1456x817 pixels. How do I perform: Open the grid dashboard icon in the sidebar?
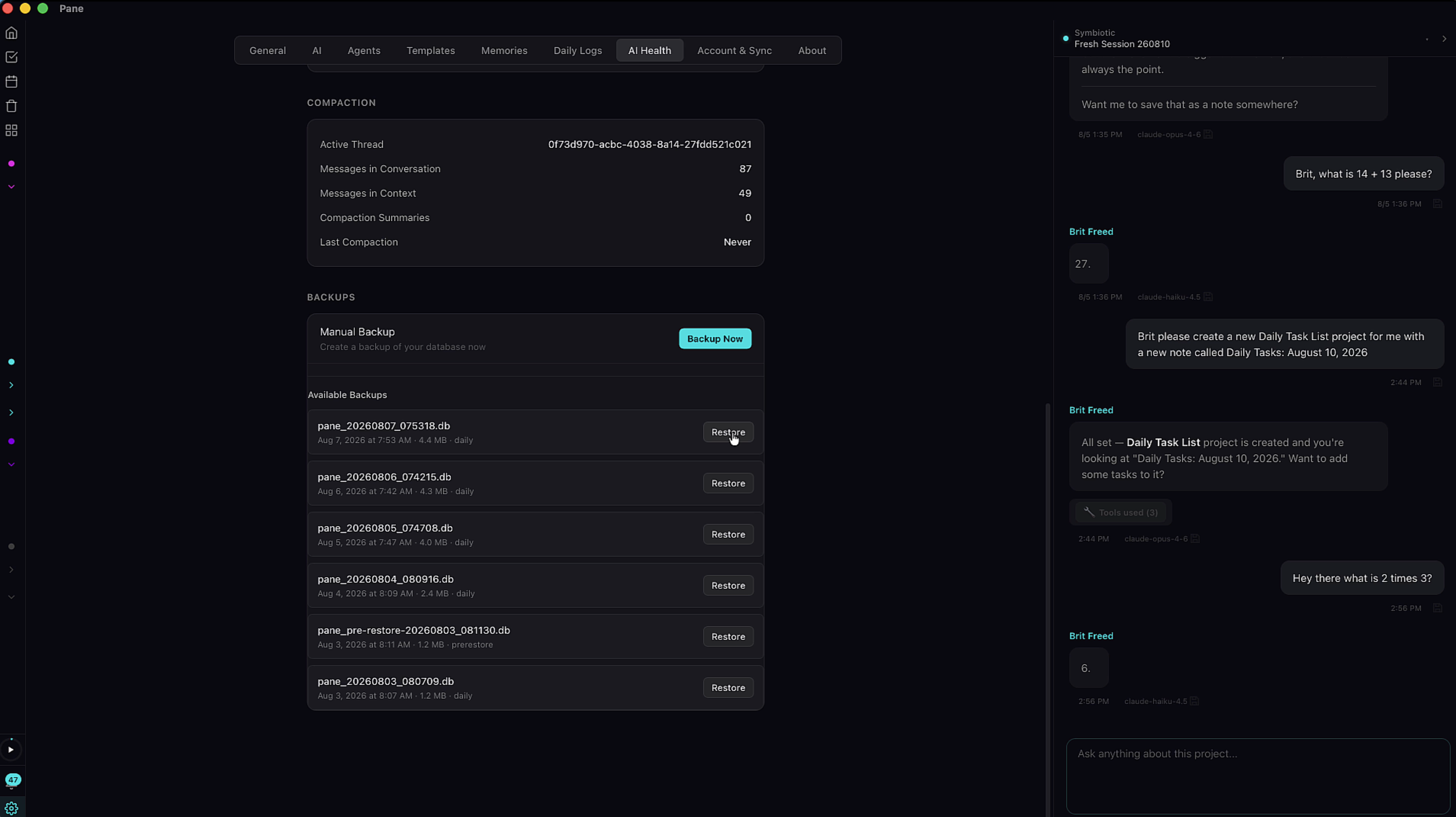(11, 130)
